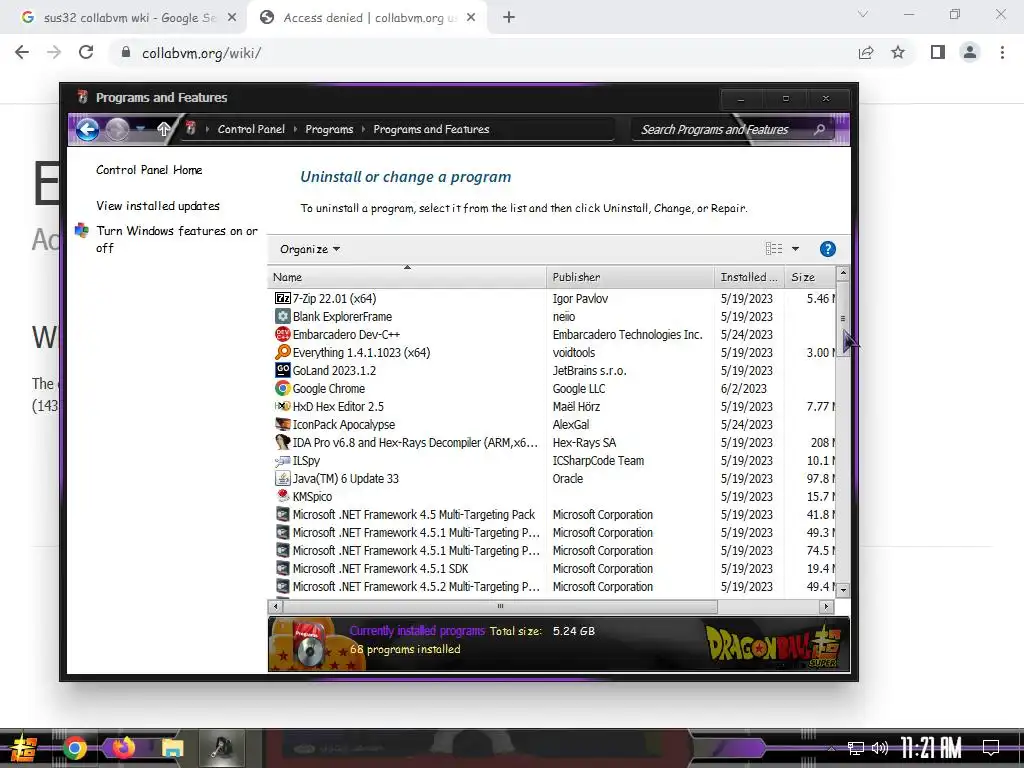The width and height of the screenshot is (1024, 768).
Task: Click the Dragon Ball Start button
Action: point(24,748)
